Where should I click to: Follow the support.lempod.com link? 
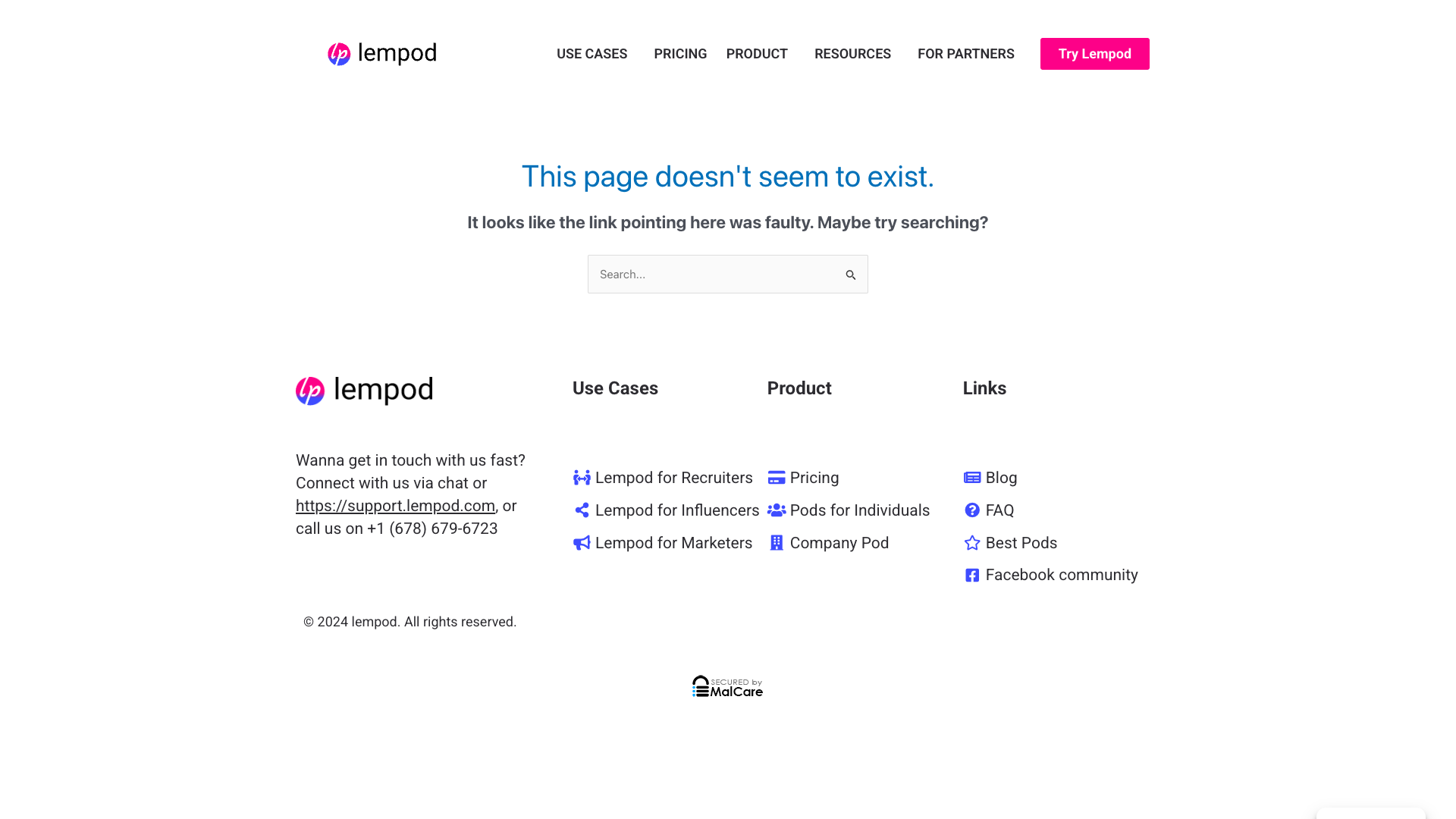click(x=394, y=505)
